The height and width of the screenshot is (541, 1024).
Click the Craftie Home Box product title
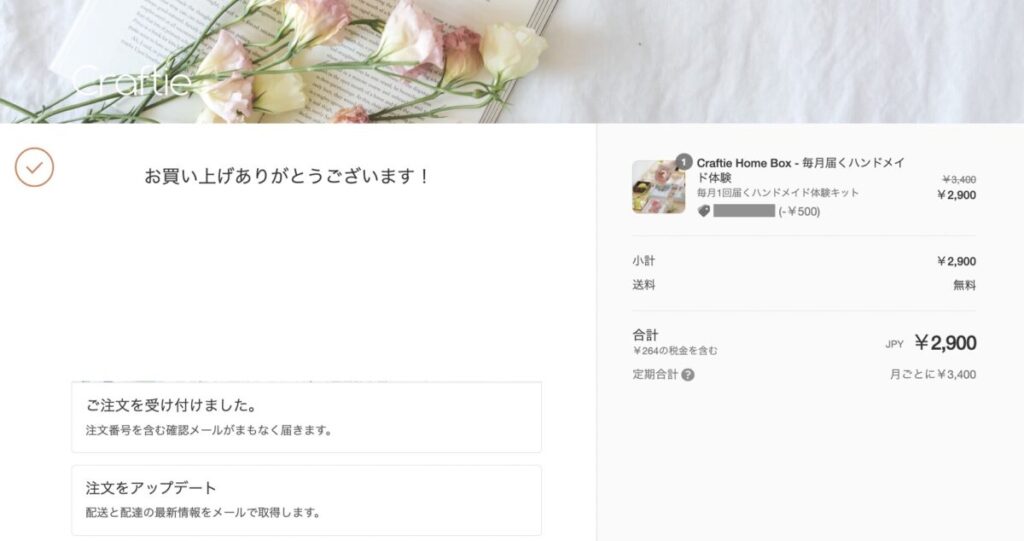[801, 170]
